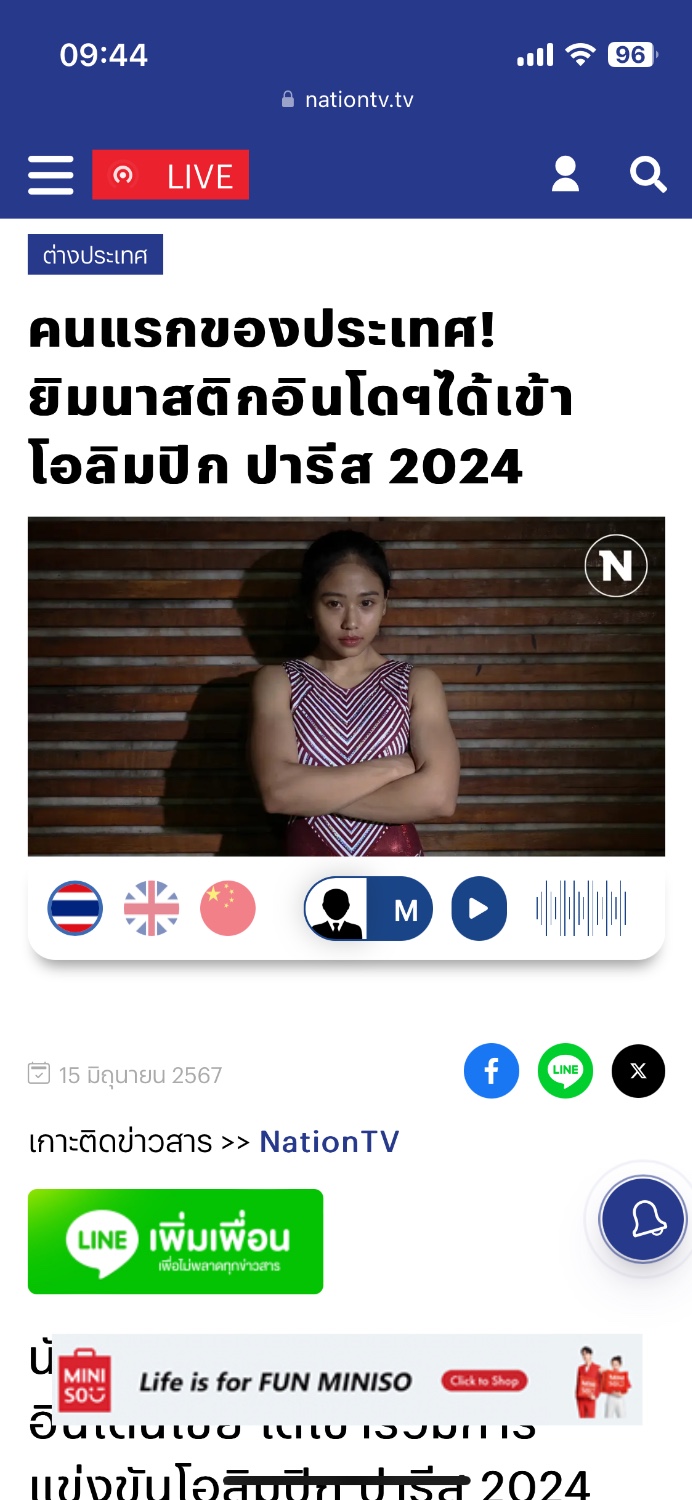The width and height of the screenshot is (692, 1500).
Task: Open the MINISO advertisement banner
Action: (347, 1379)
